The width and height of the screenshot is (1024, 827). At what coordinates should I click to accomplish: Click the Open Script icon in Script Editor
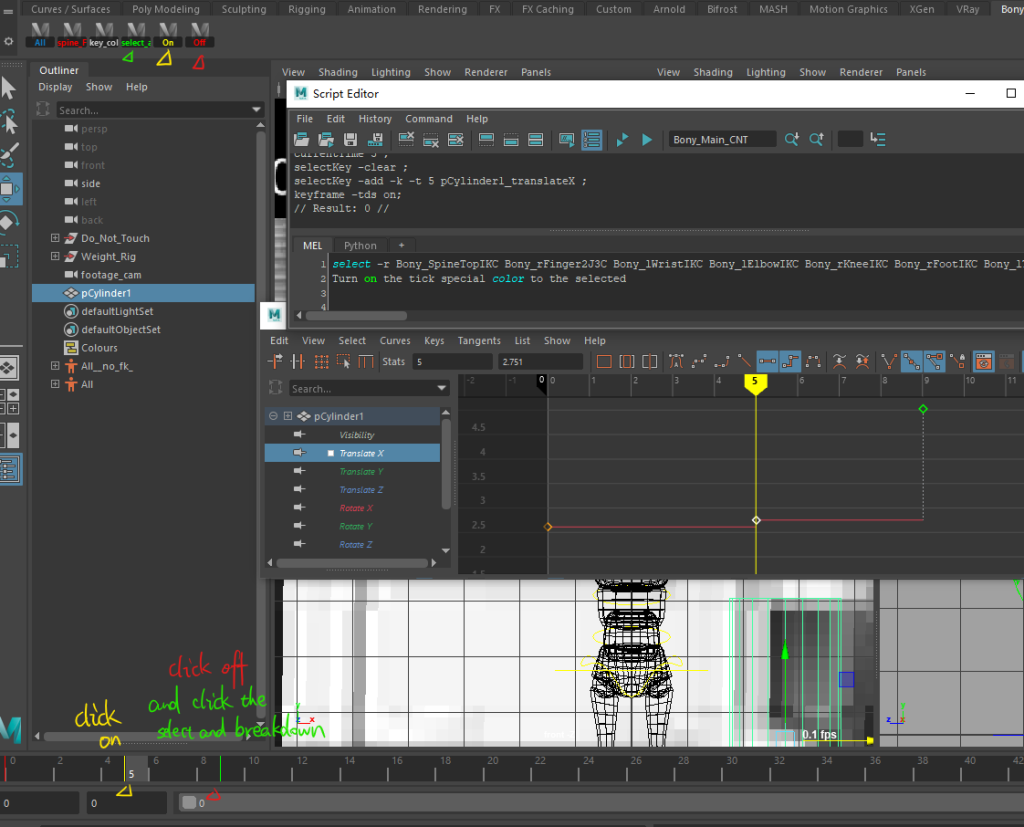tap(301, 139)
